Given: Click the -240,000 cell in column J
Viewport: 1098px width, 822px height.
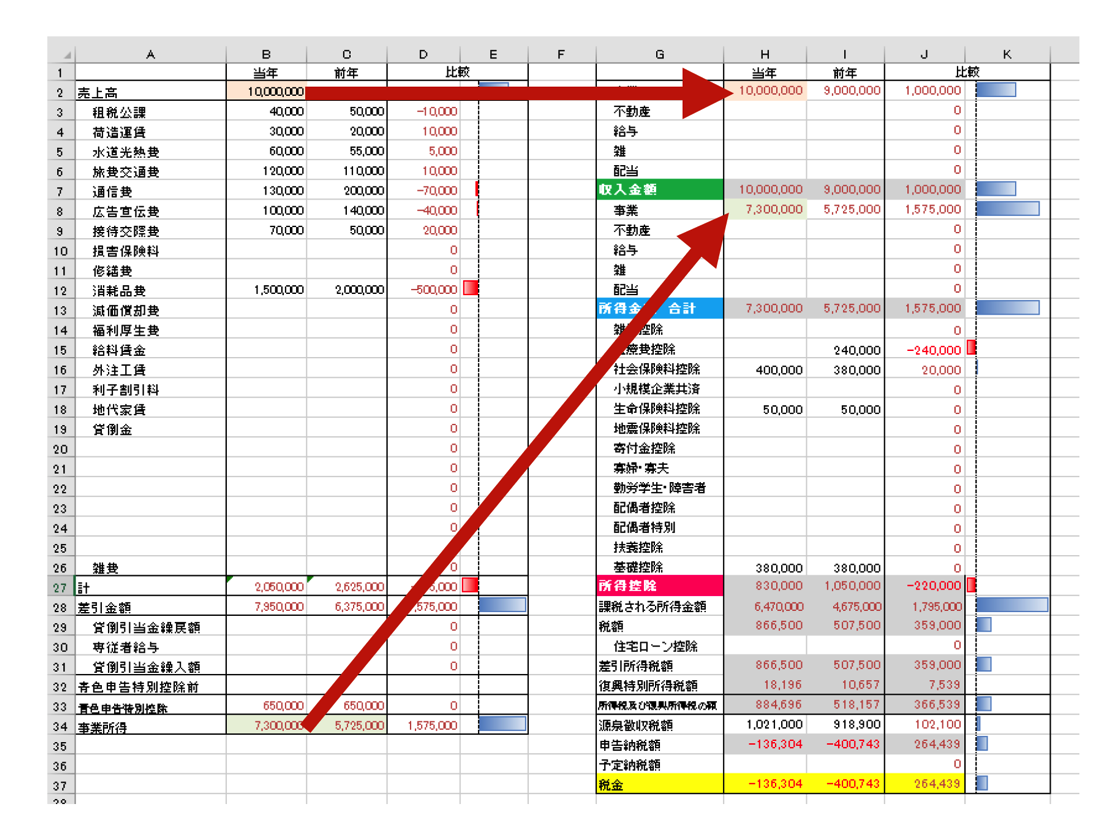Looking at the screenshot, I should 924,349.
